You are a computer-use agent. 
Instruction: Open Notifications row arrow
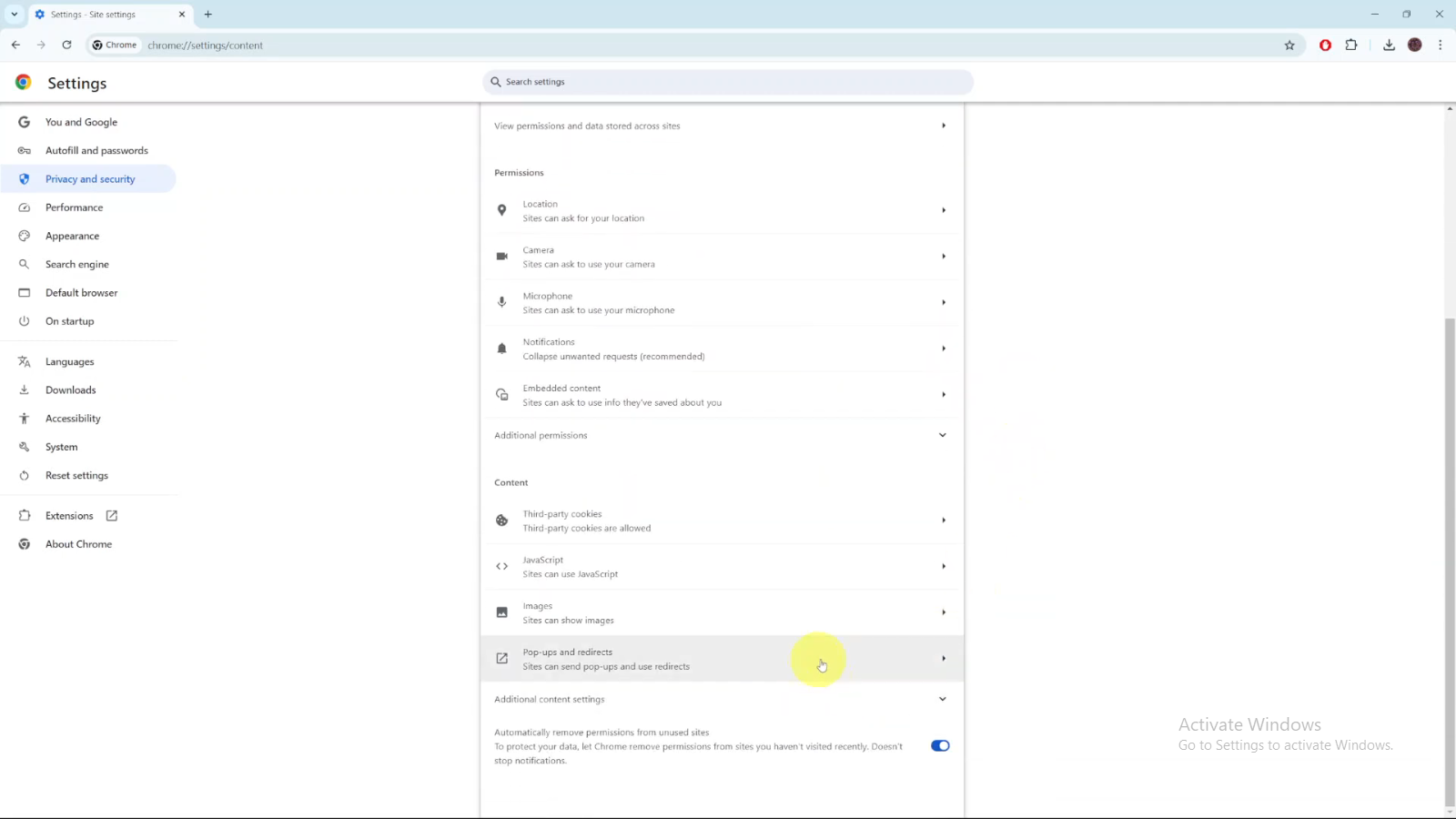(x=944, y=349)
